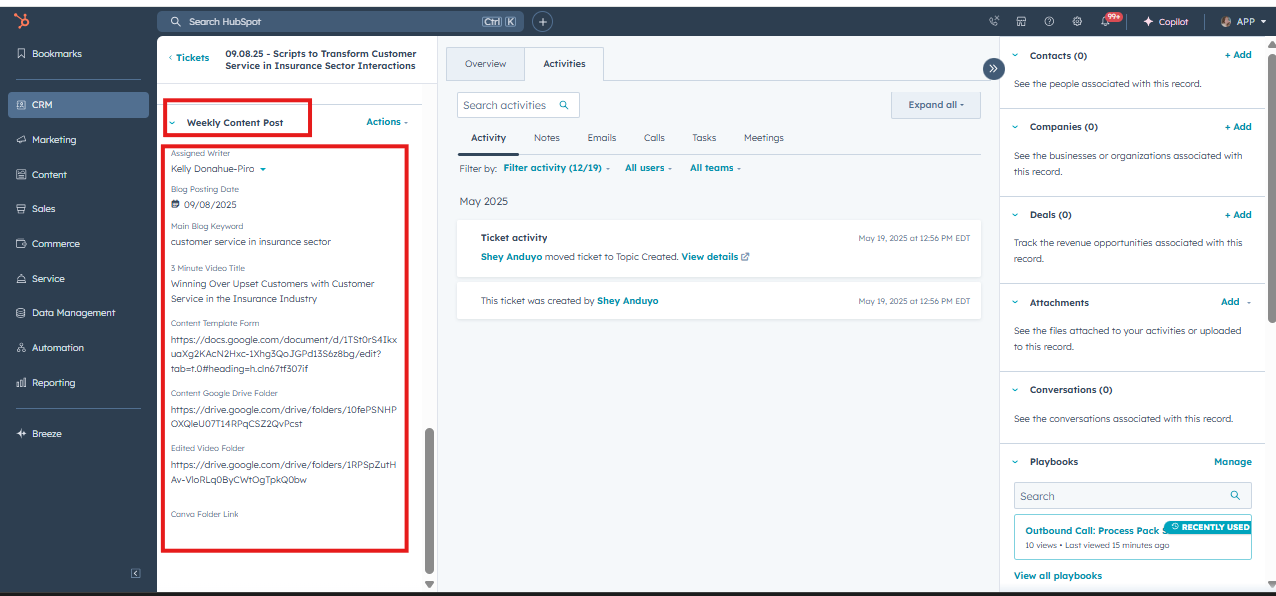The height and width of the screenshot is (596, 1276).
Task: Click the plus quick-create button beside search
Action: point(541,21)
